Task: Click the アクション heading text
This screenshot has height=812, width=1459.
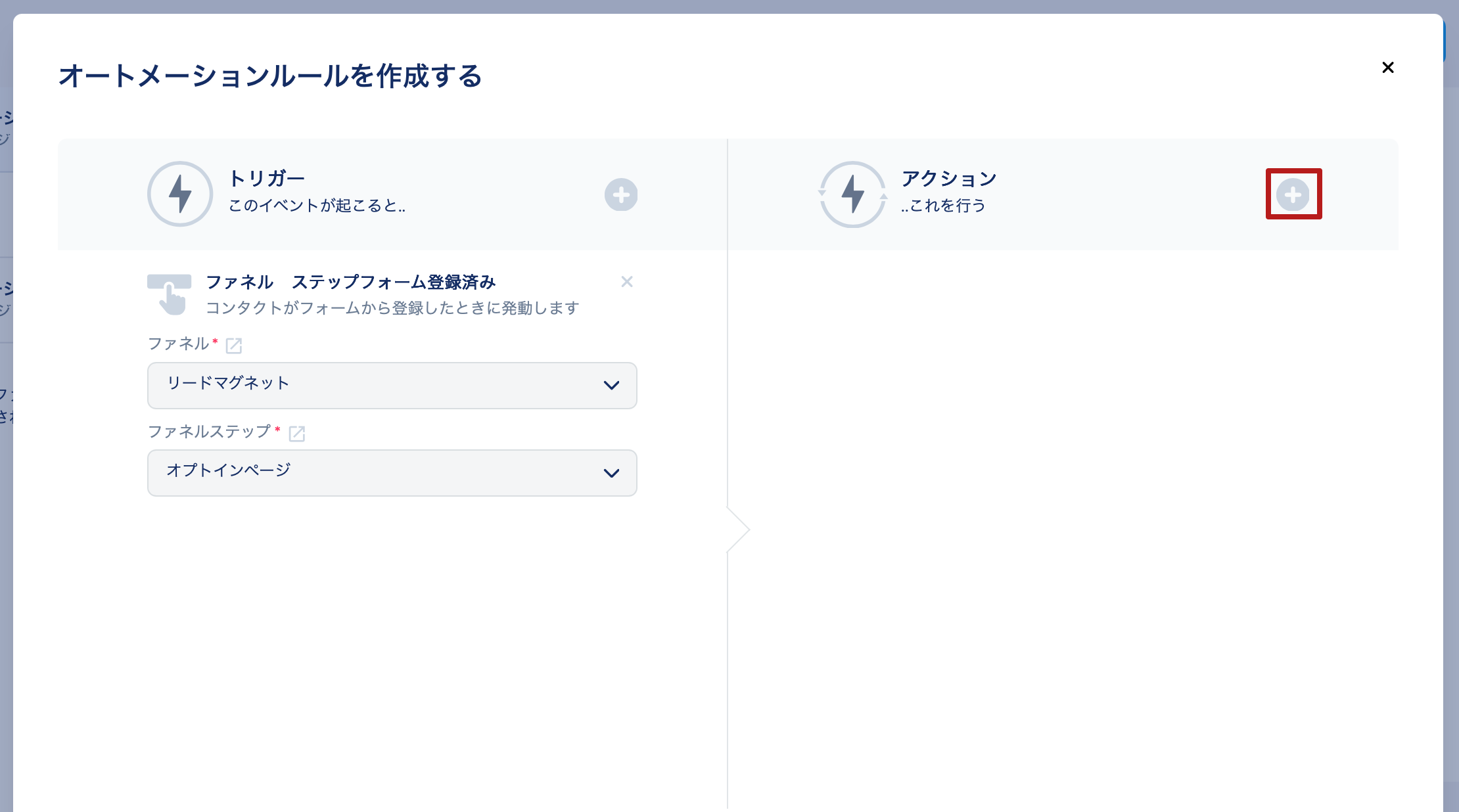Action: click(x=948, y=178)
